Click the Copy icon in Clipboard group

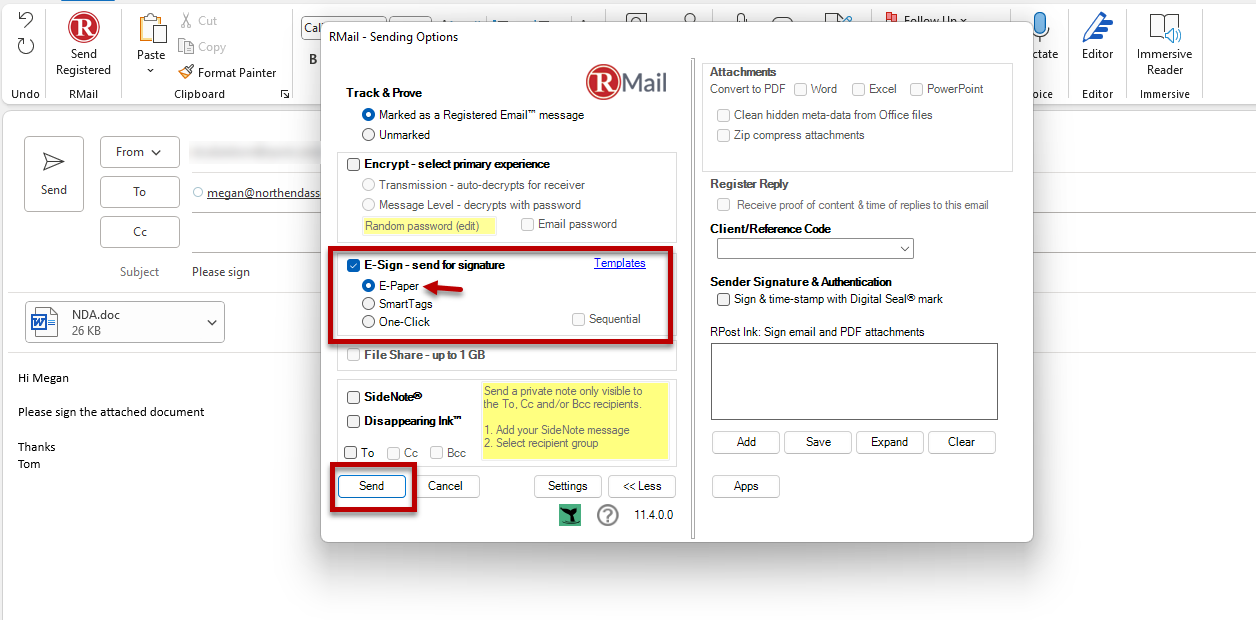[x=186, y=46]
